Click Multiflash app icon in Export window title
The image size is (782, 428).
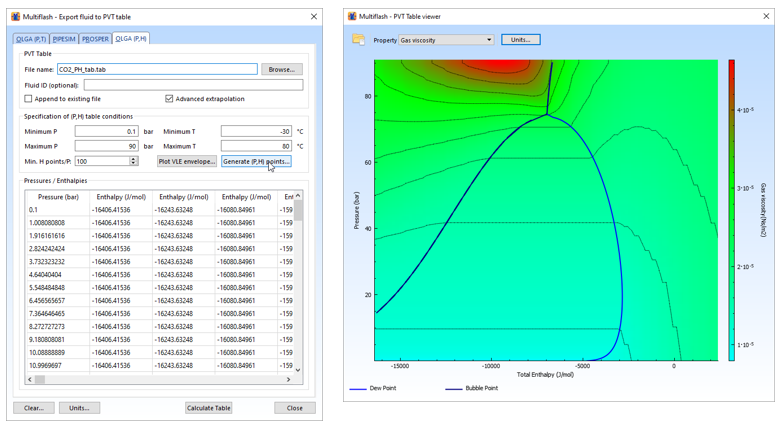pyautogui.click(x=16, y=16)
